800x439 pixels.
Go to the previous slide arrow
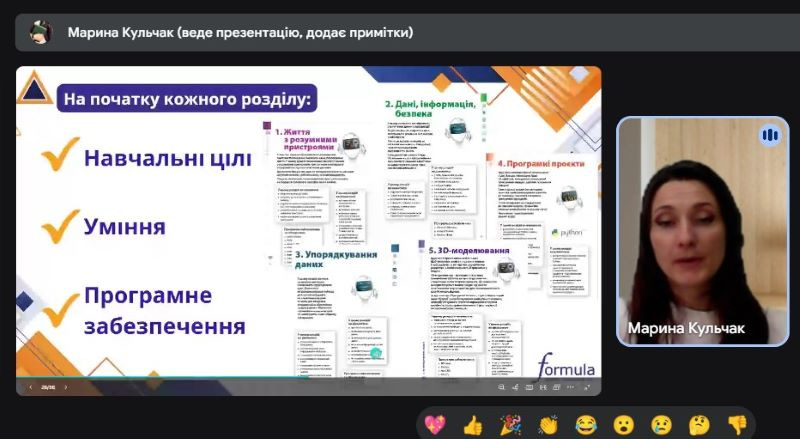[x=30, y=386]
